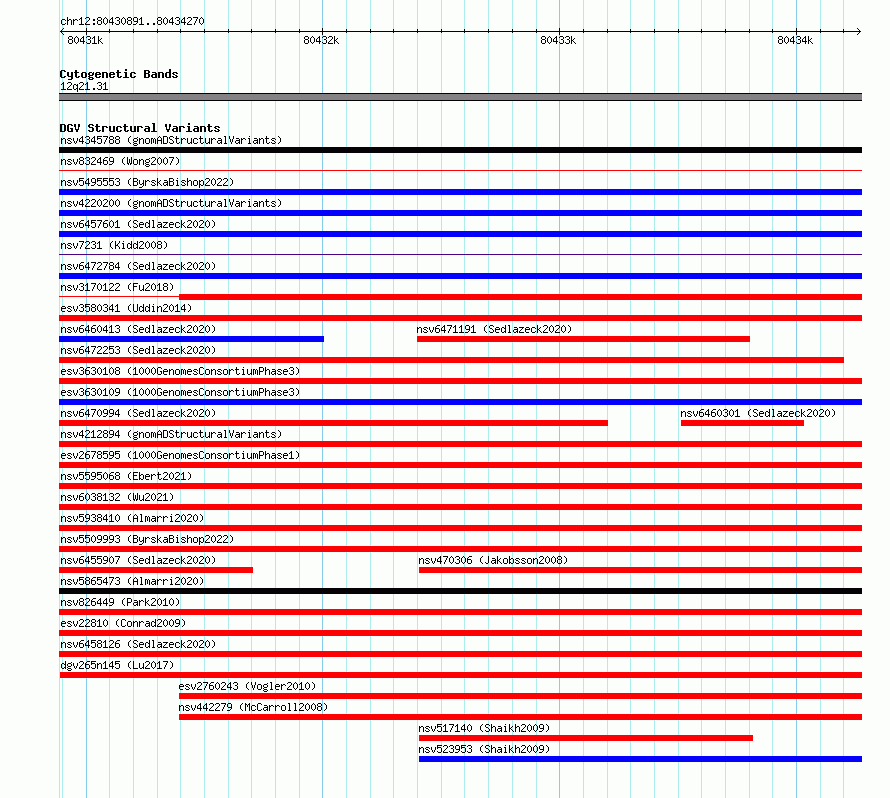890x798 pixels.
Task: Open nsv7231 (Kidd2008) variant
Action: click(x=114, y=245)
